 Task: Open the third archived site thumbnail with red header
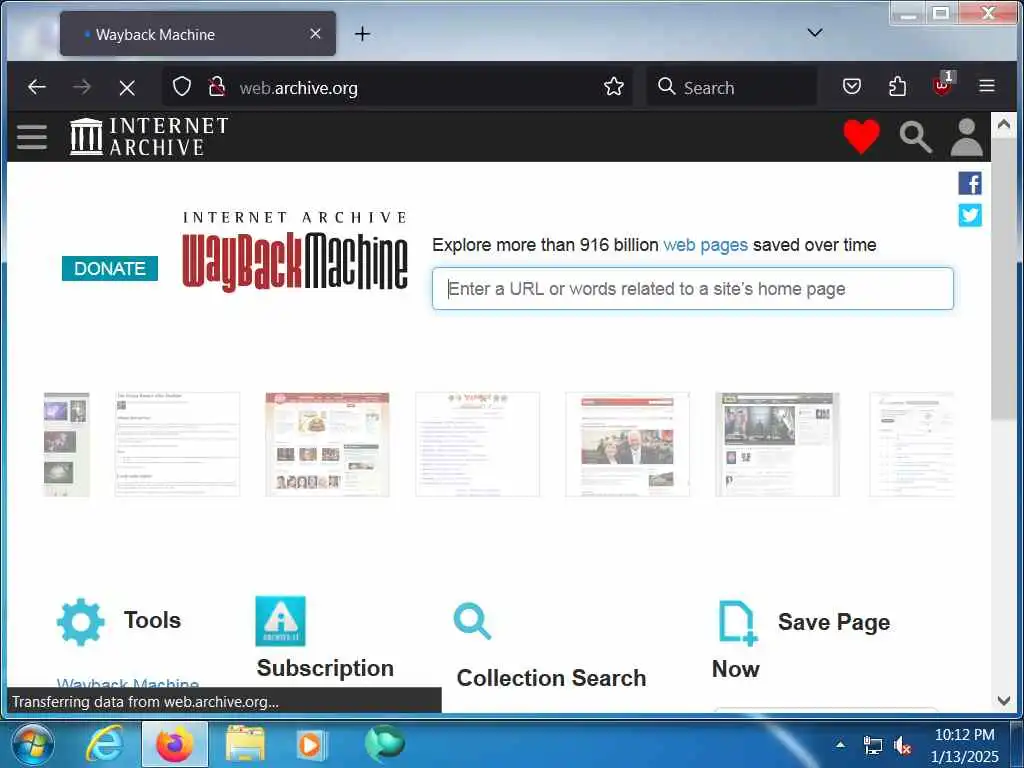pyautogui.click(x=327, y=444)
